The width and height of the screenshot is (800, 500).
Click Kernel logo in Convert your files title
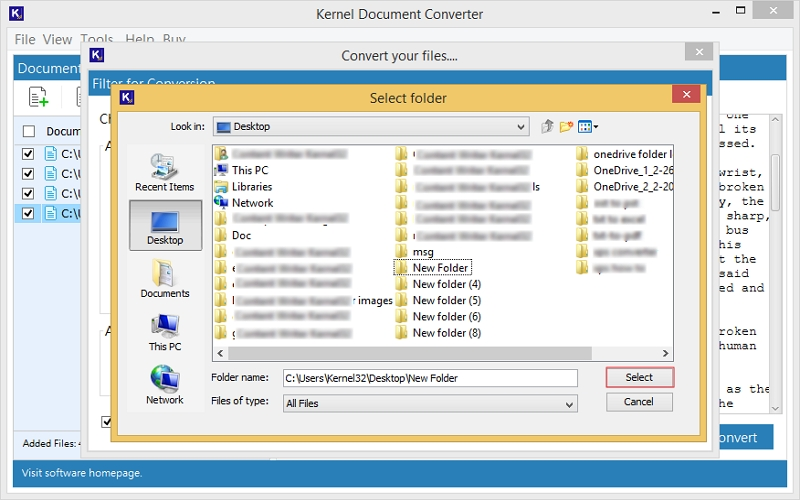[x=96, y=55]
